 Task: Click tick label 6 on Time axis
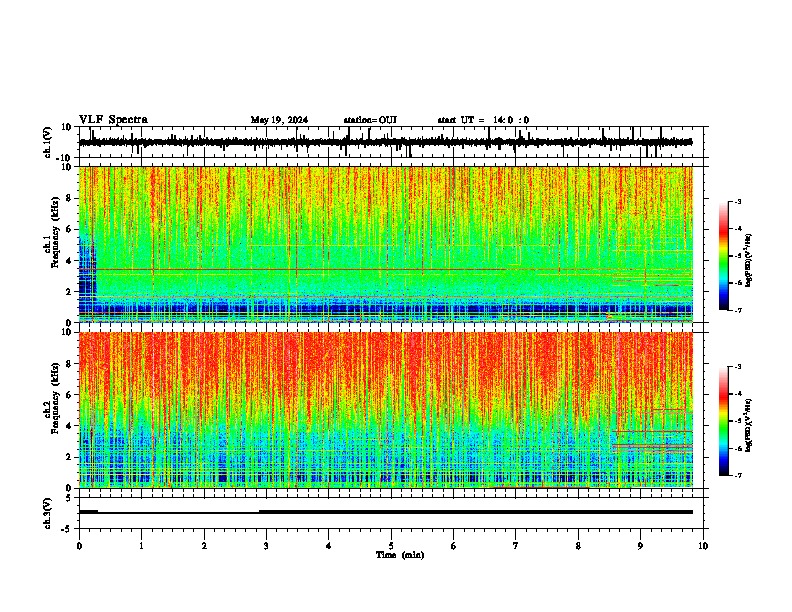coord(454,546)
